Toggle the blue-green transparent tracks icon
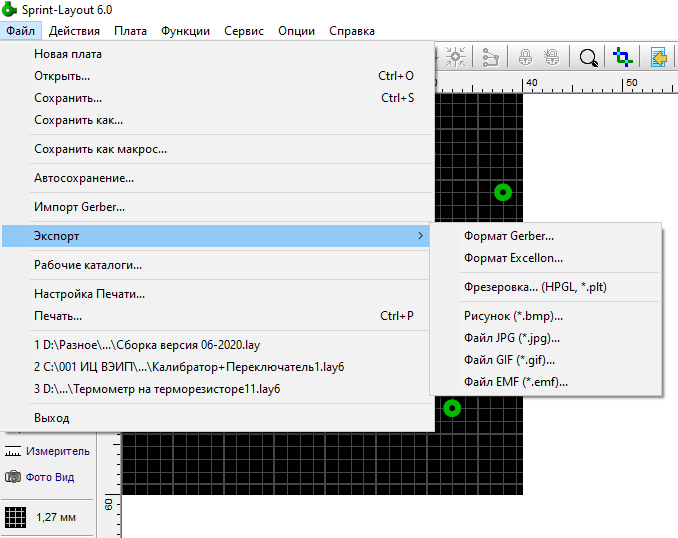The image size is (678, 538). click(623, 57)
